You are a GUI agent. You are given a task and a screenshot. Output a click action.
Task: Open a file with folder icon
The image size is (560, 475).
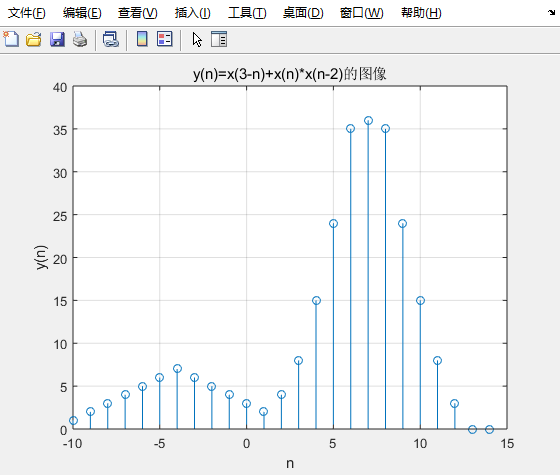pyautogui.click(x=34, y=39)
